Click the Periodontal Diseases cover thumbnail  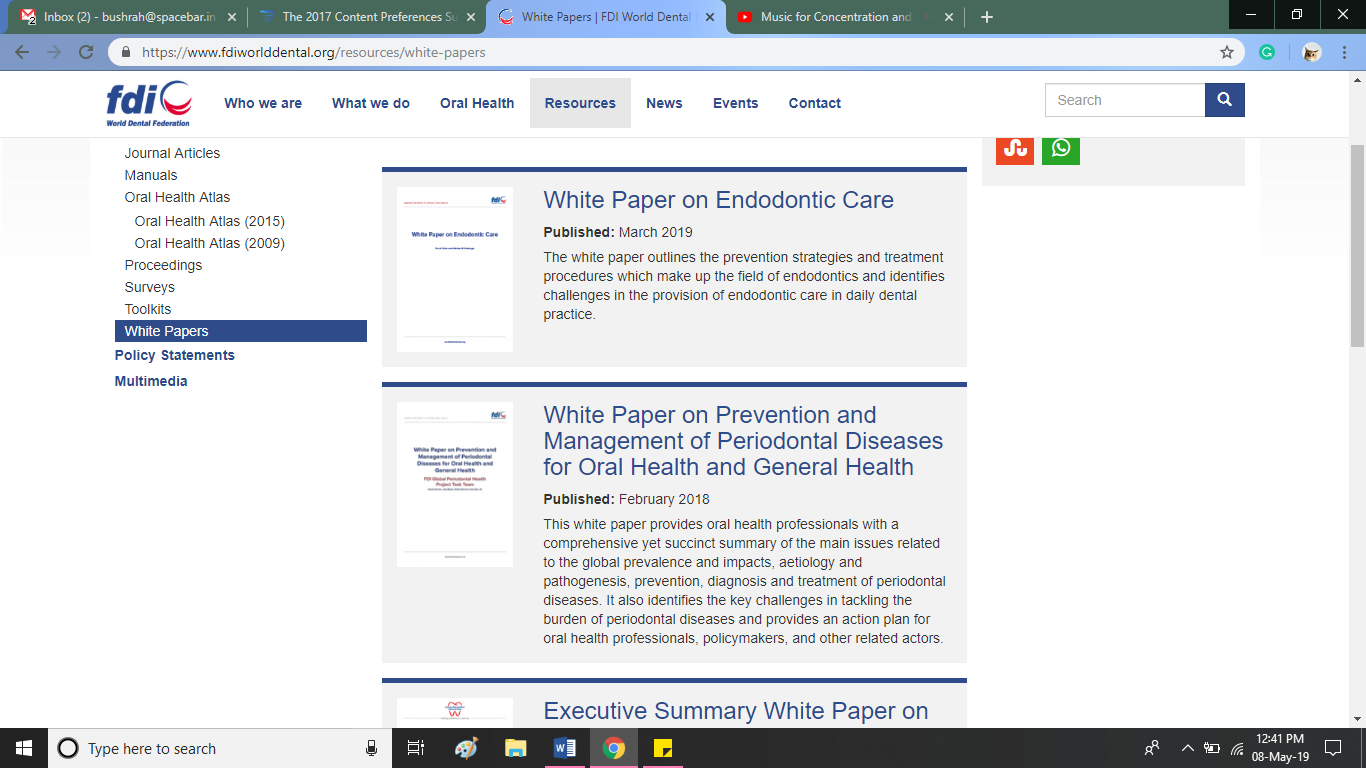coord(455,484)
